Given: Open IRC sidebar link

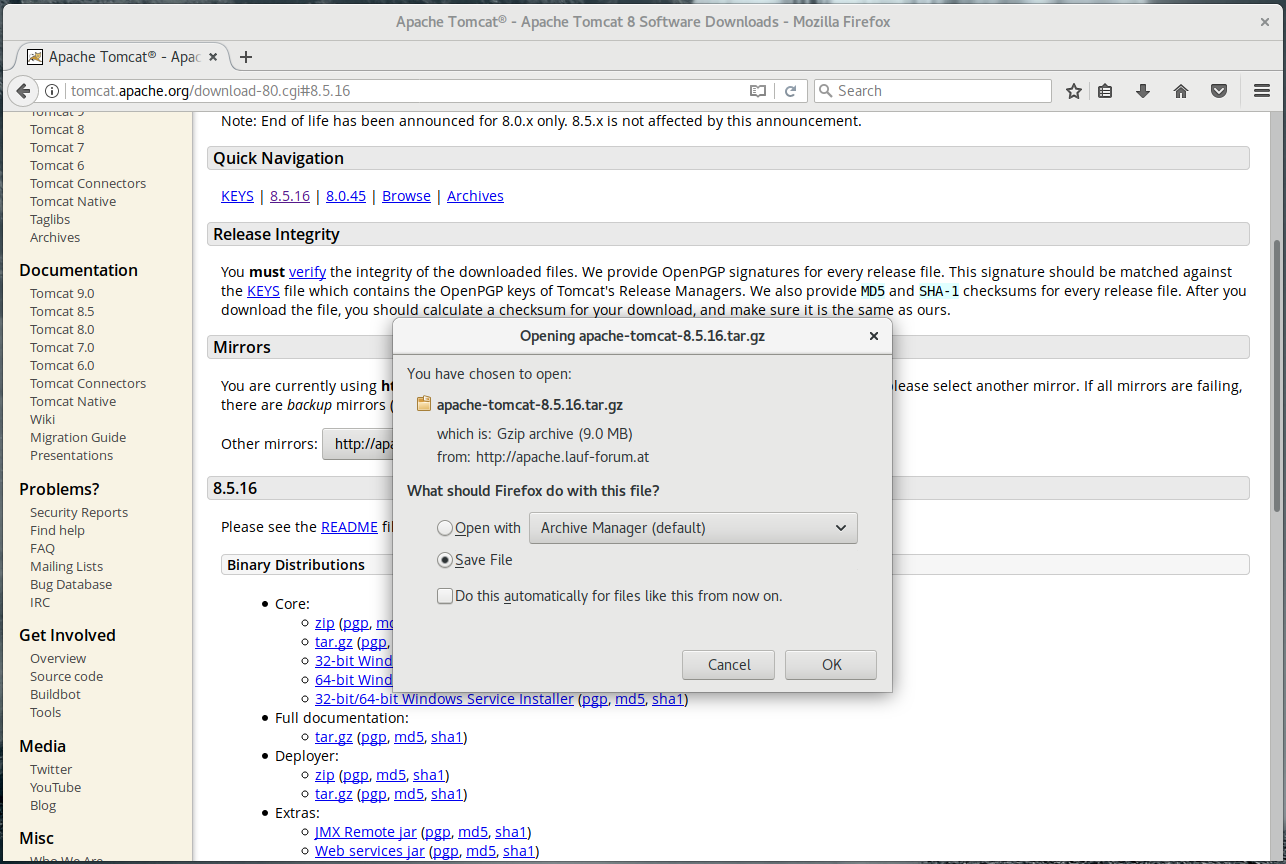Looking at the screenshot, I should pyautogui.click(x=40, y=602).
